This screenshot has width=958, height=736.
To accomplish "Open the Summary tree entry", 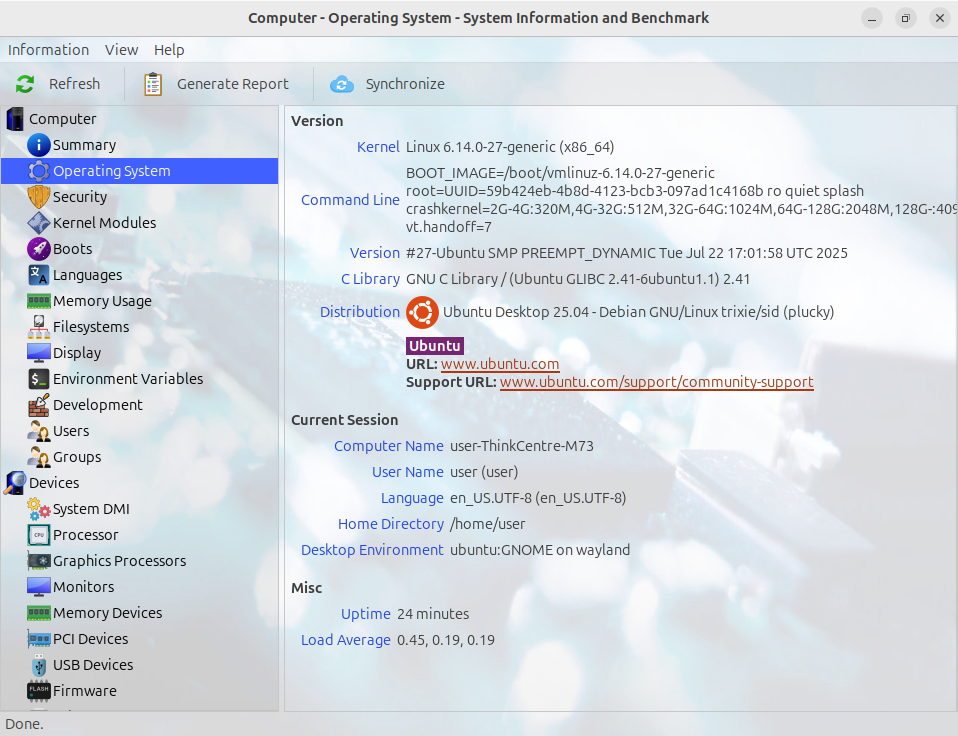I will coord(84,145).
